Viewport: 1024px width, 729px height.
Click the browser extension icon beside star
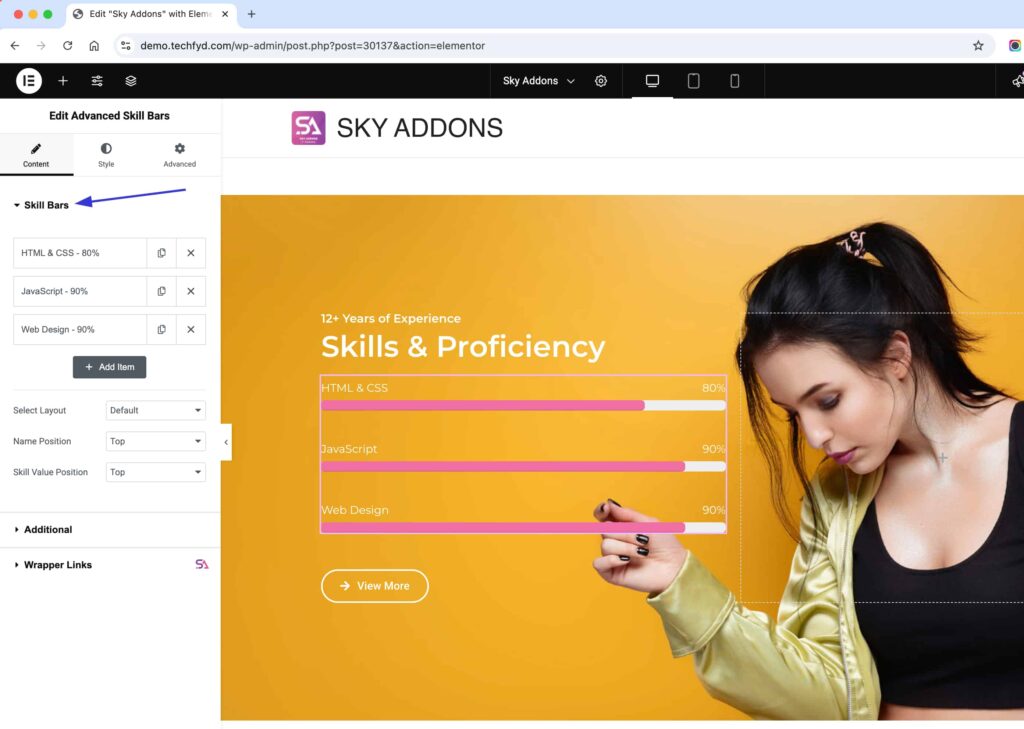(1015, 46)
